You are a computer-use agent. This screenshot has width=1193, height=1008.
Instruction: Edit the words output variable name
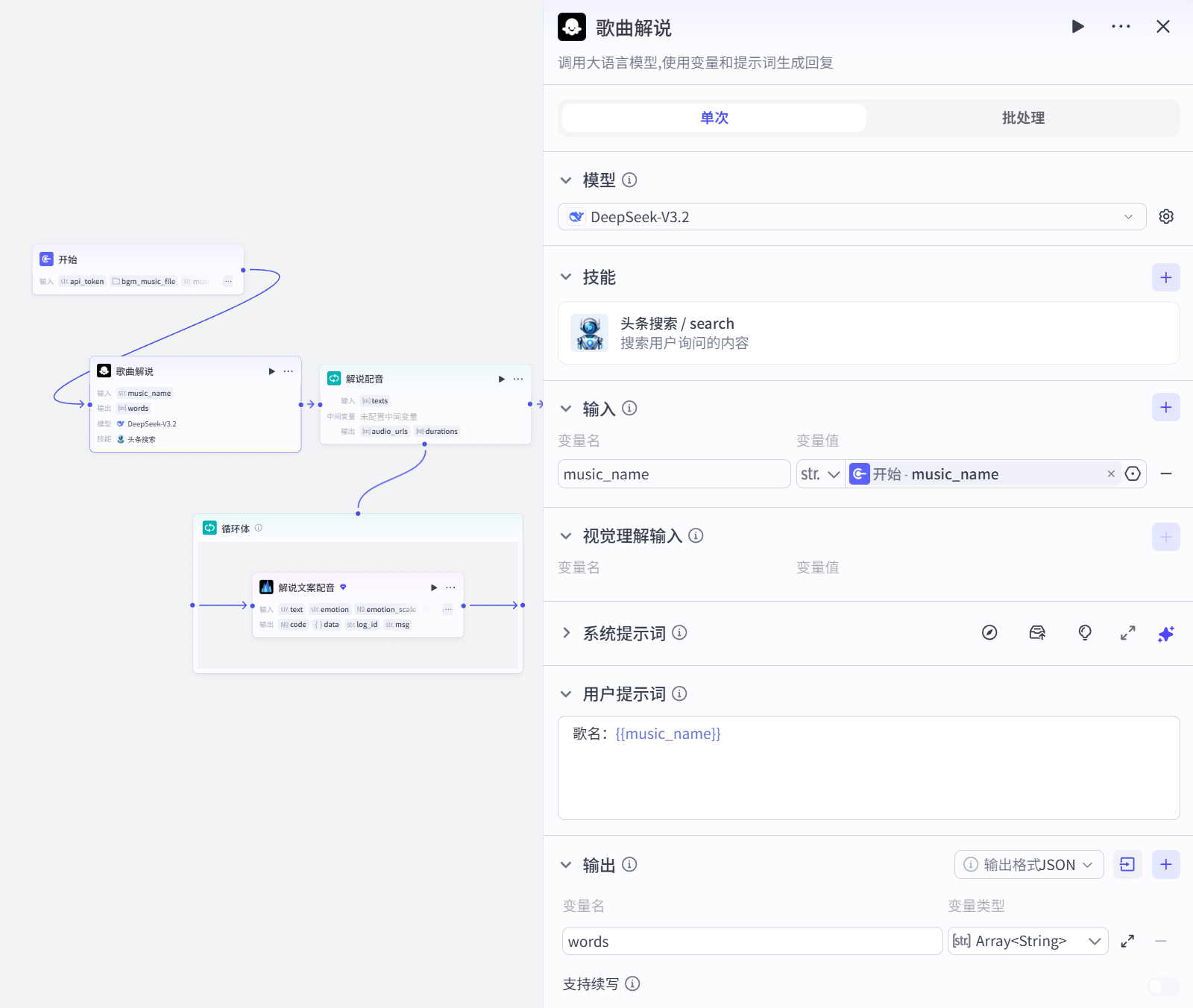[752, 941]
